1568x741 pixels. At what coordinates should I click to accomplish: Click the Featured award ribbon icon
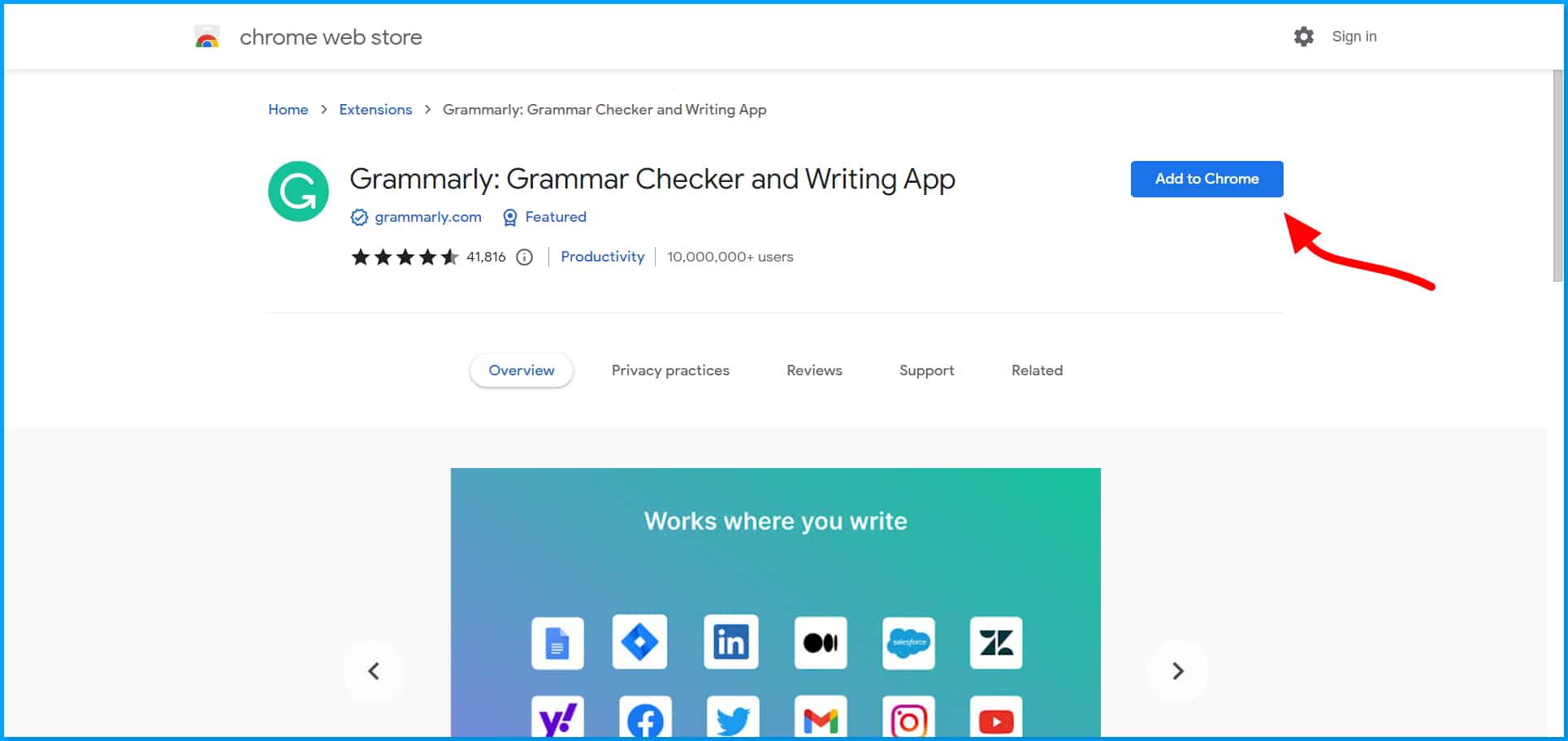509,217
